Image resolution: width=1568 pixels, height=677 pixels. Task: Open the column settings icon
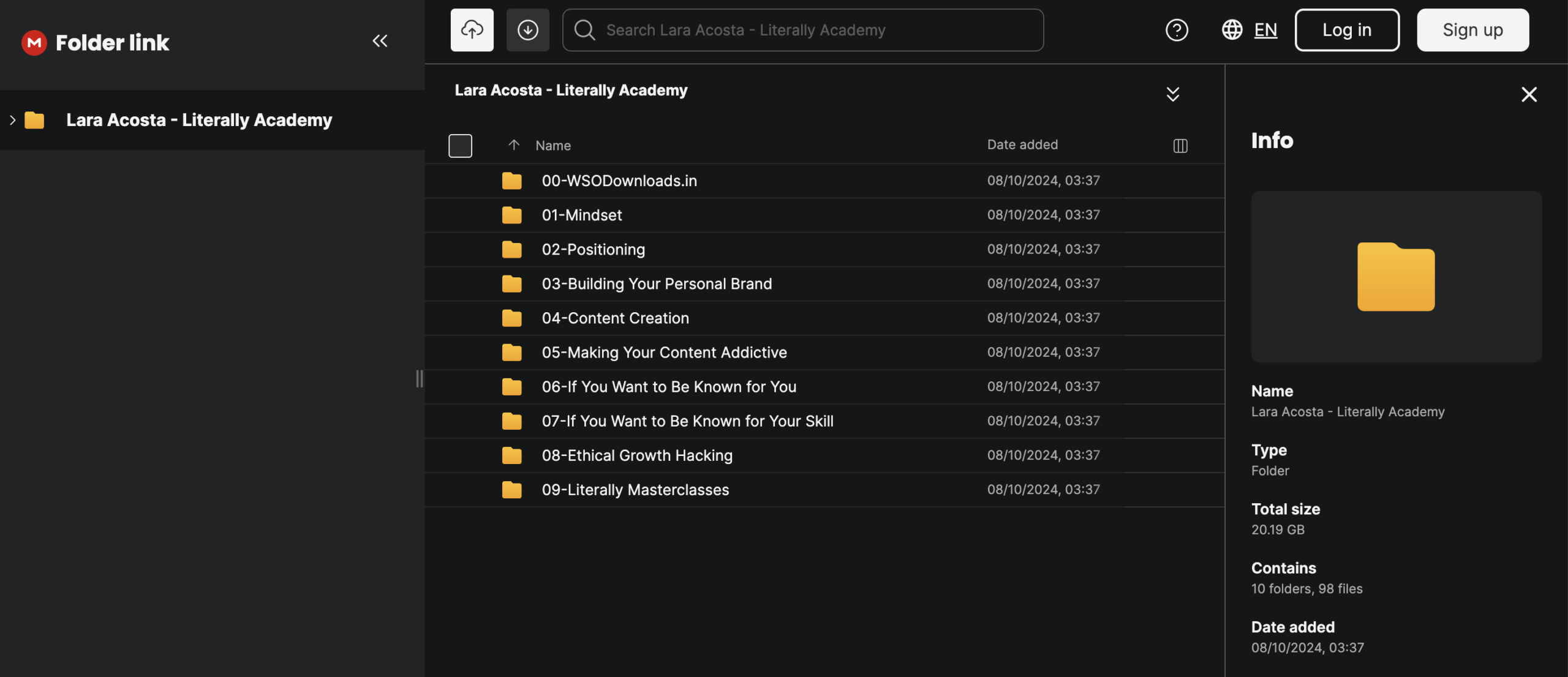pos(1180,146)
